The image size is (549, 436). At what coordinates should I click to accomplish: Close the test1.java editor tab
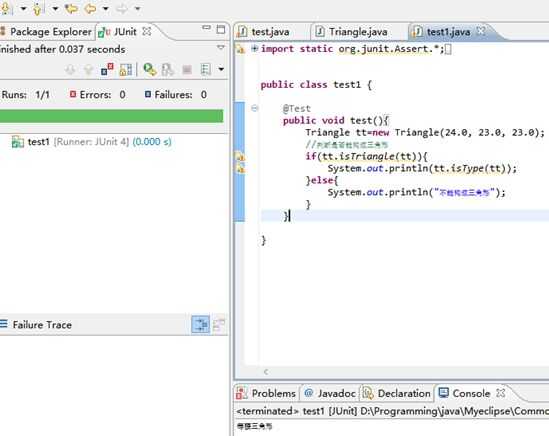(x=481, y=31)
